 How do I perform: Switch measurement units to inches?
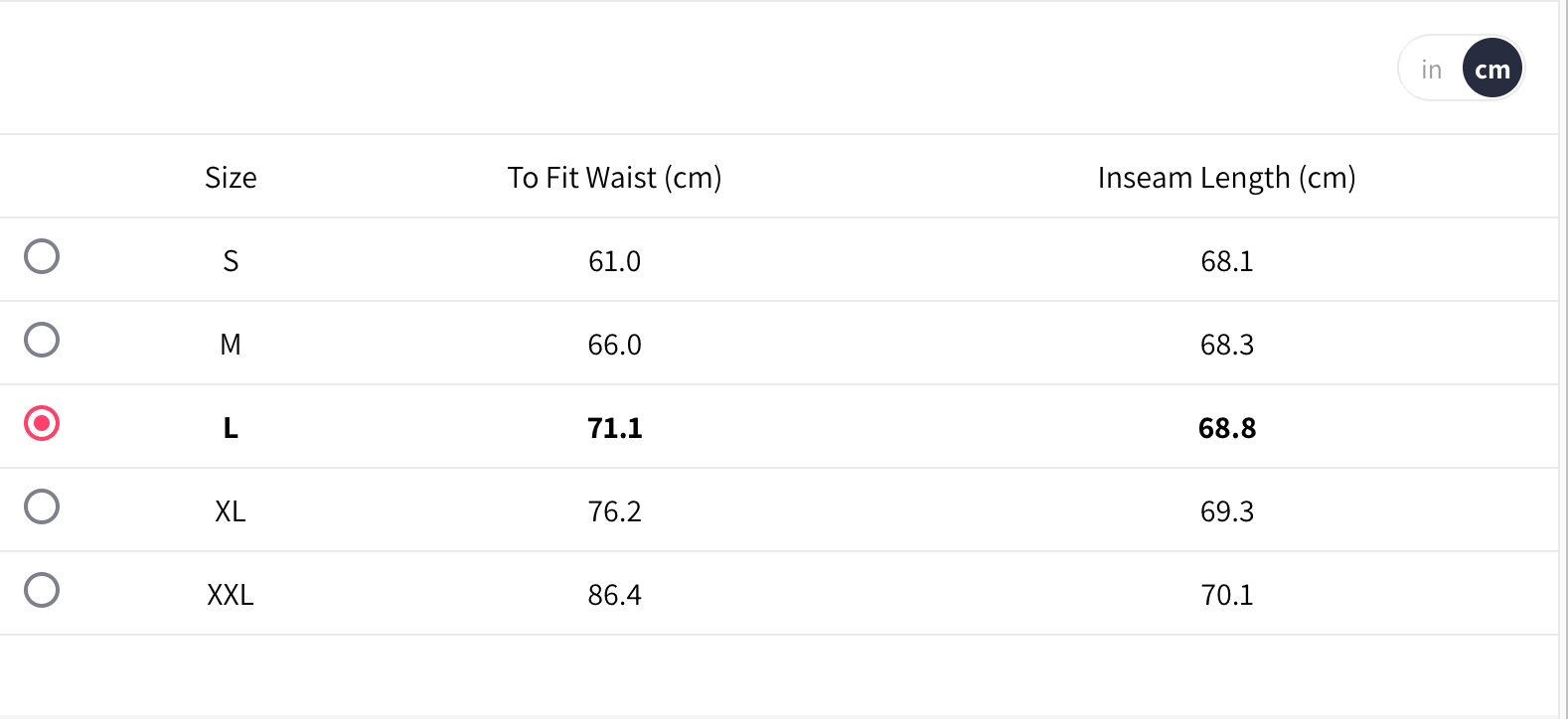point(1431,70)
